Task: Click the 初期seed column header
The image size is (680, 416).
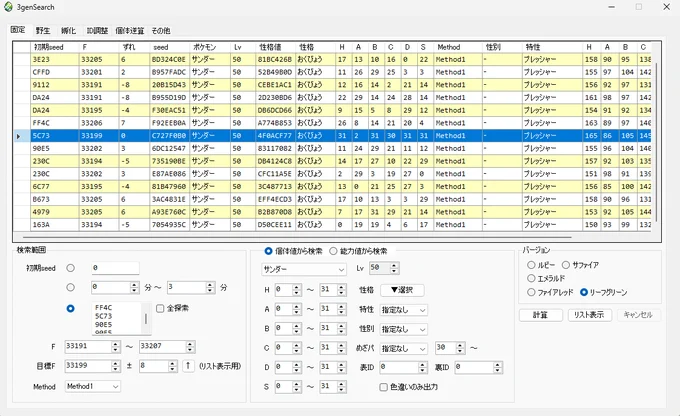Action: pos(55,47)
